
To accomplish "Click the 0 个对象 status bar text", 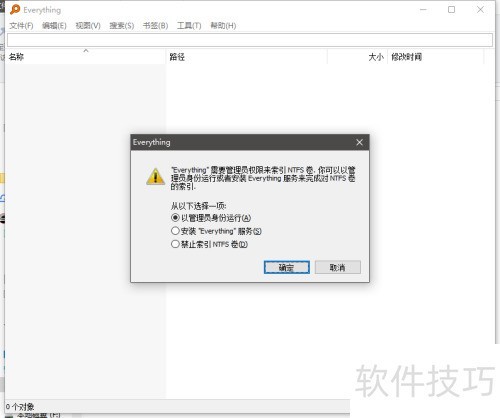I will pyautogui.click(x=20, y=407).
